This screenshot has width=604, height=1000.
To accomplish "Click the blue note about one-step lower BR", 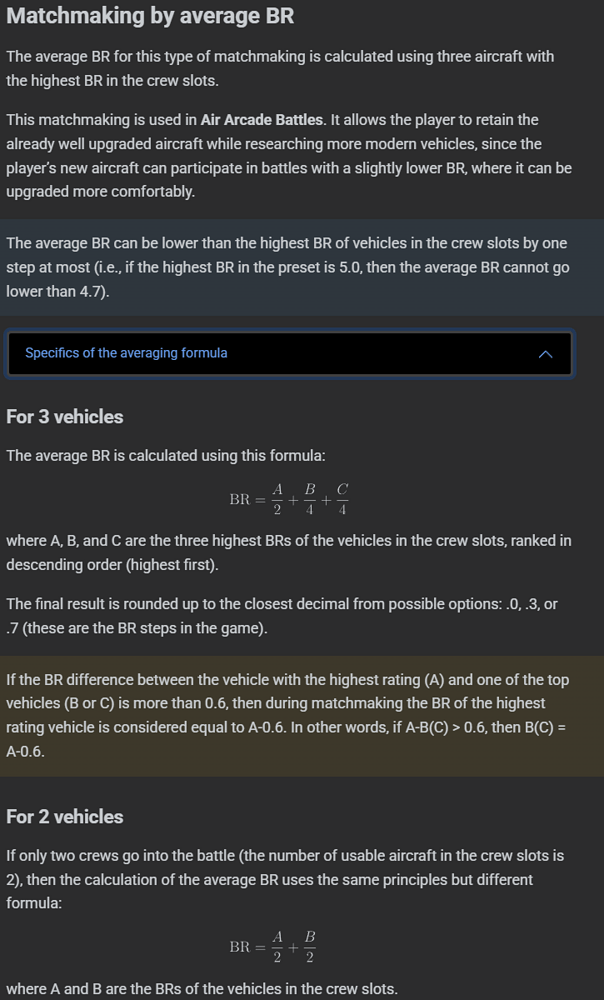I will click(288, 267).
